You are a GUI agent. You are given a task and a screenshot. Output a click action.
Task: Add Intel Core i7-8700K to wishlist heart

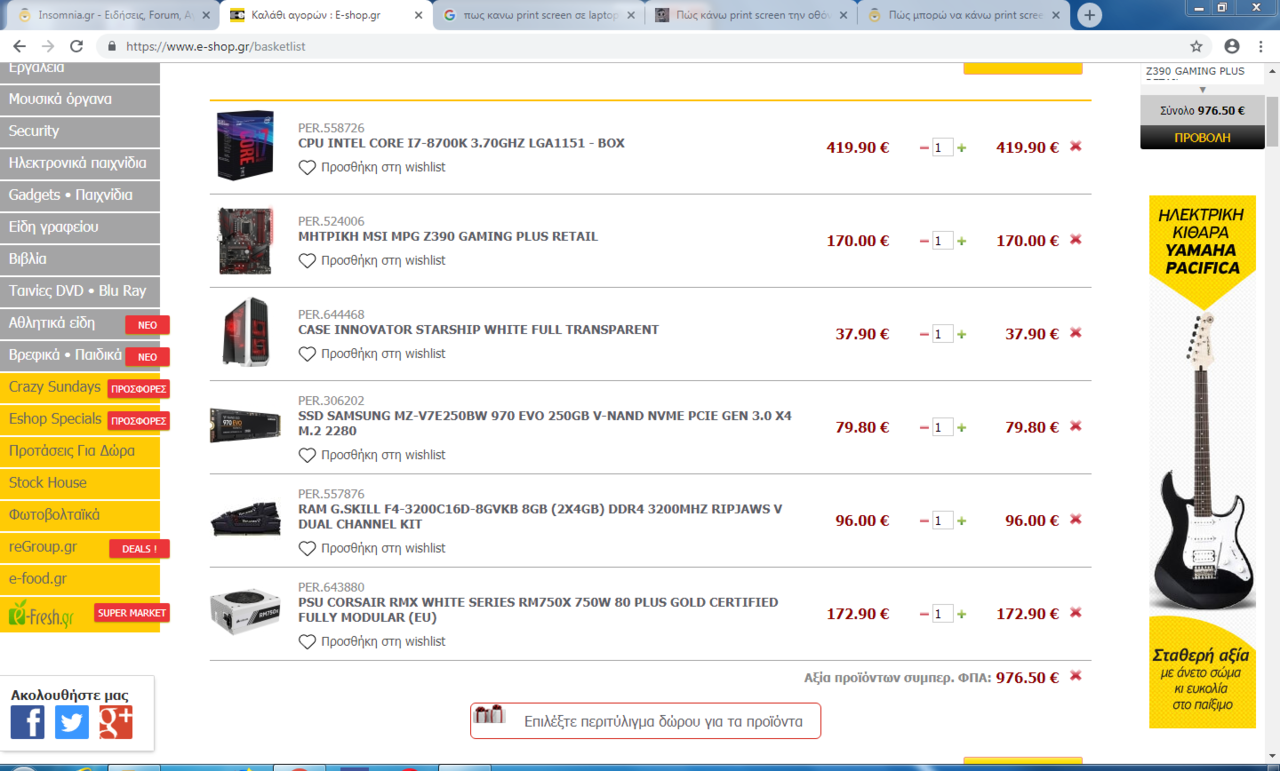click(x=307, y=167)
